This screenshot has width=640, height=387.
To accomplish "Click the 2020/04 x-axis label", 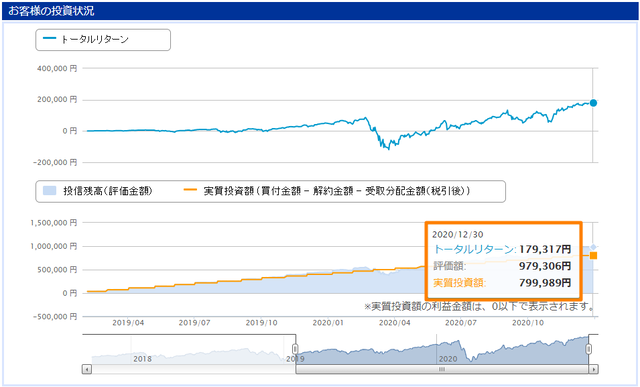I will [x=395, y=323].
